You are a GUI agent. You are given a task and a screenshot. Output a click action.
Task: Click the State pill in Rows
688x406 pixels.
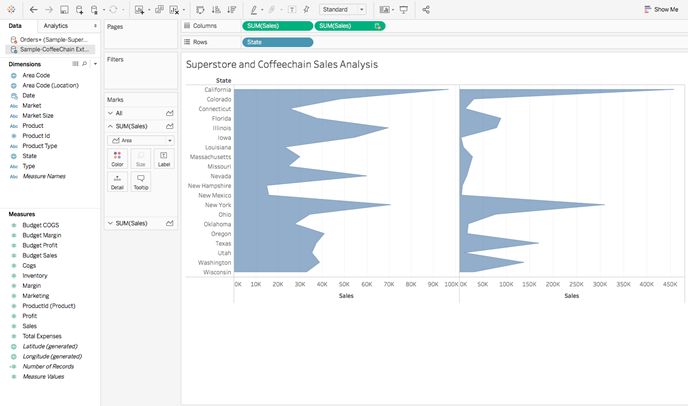(x=277, y=42)
